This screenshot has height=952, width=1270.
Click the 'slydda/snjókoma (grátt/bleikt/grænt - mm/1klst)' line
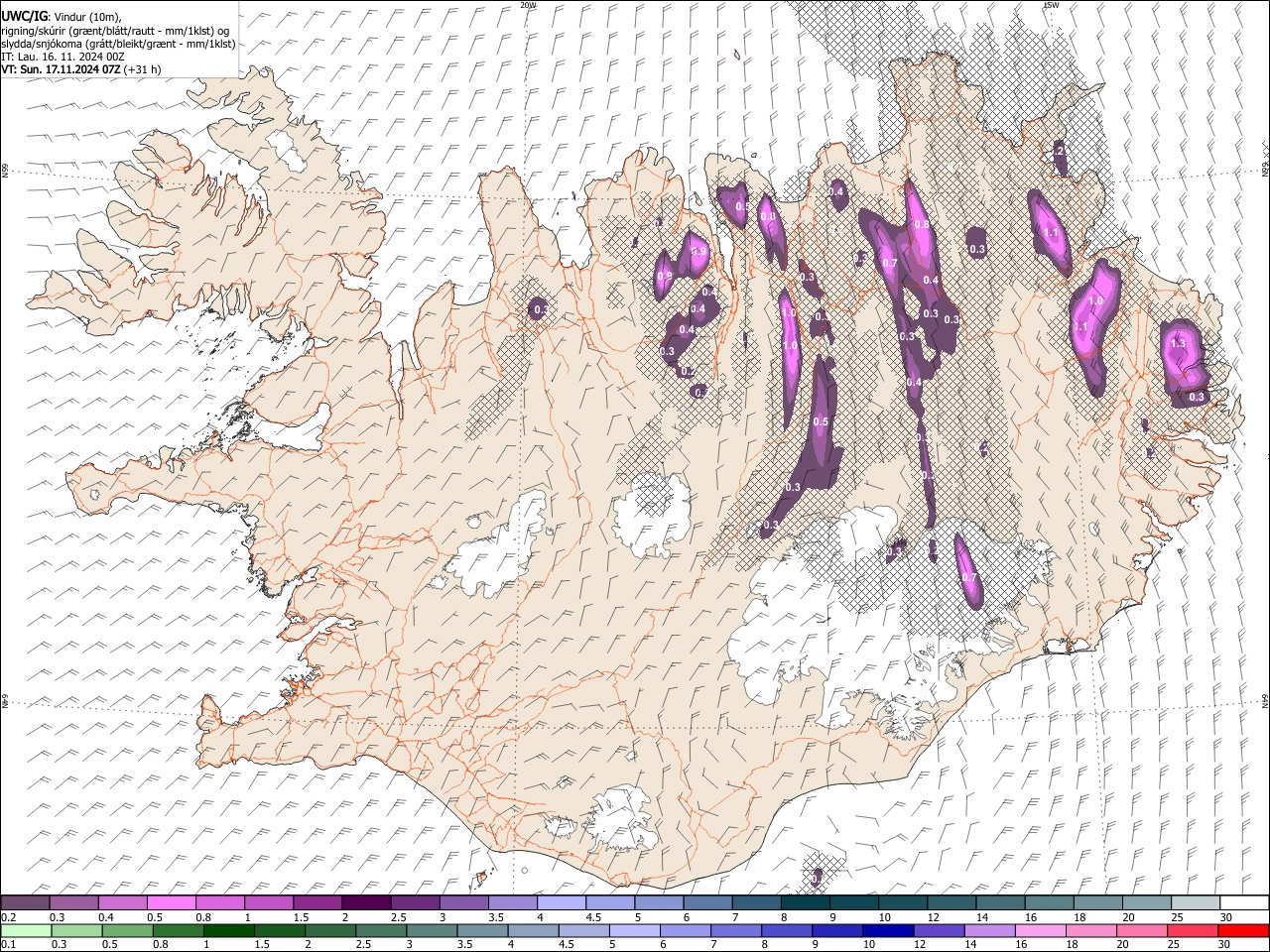click(x=118, y=44)
